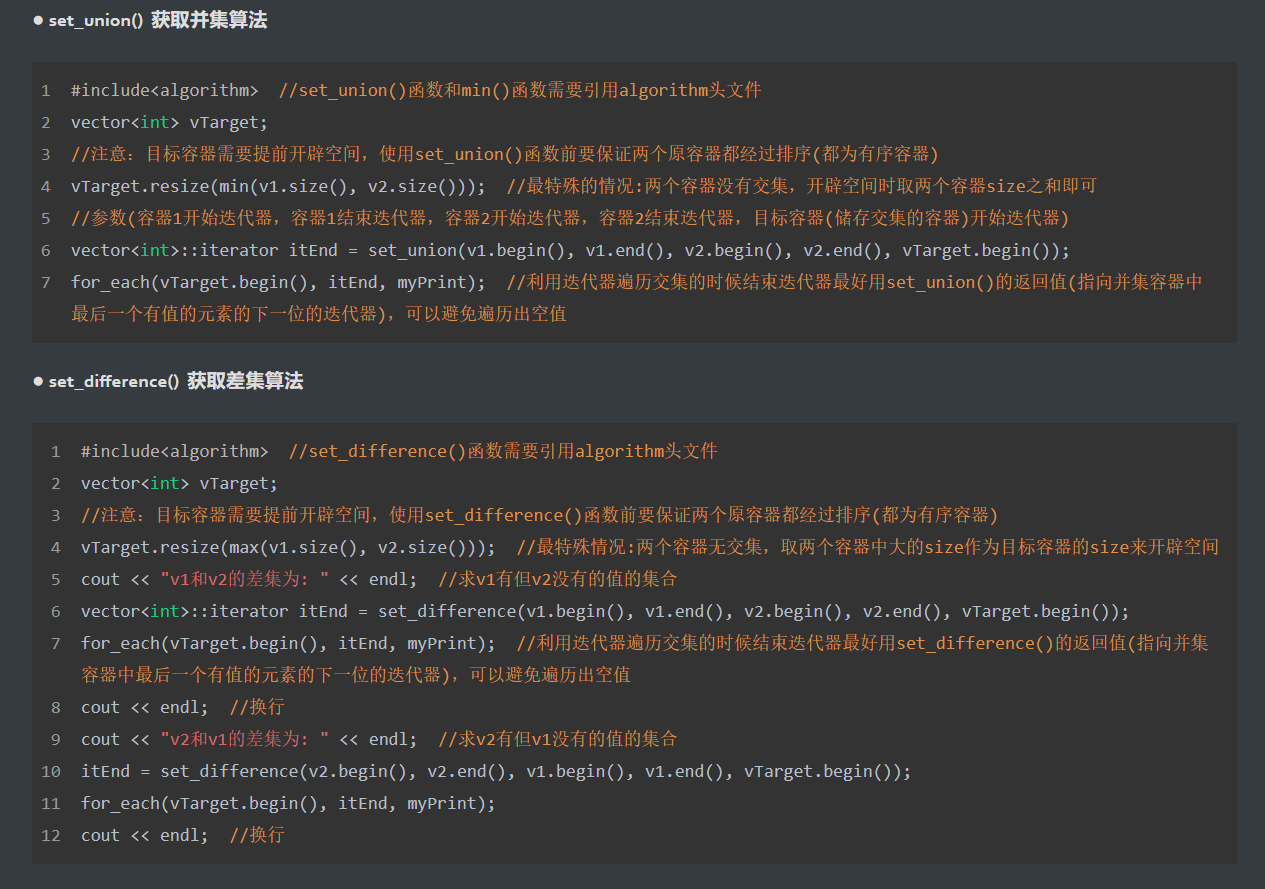This screenshot has height=889, width=1265.
Task: Click the "set_union() 获取并集算法" heading
Action: pos(158,20)
